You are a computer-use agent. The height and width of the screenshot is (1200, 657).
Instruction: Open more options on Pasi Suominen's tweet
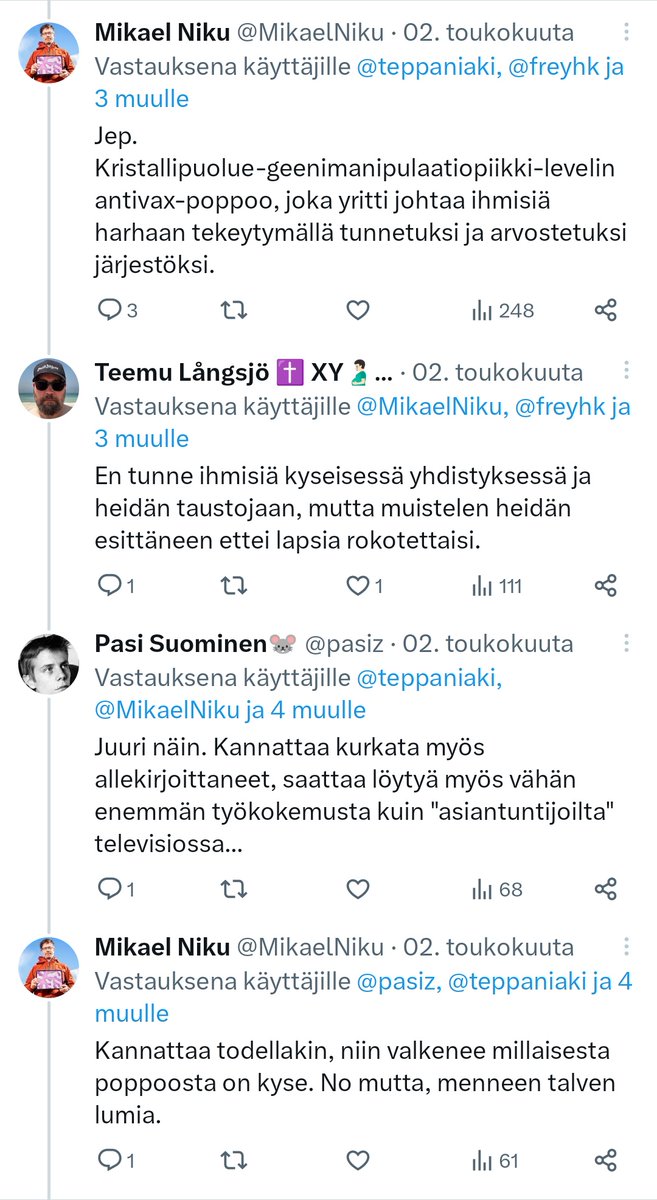[626, 643]
